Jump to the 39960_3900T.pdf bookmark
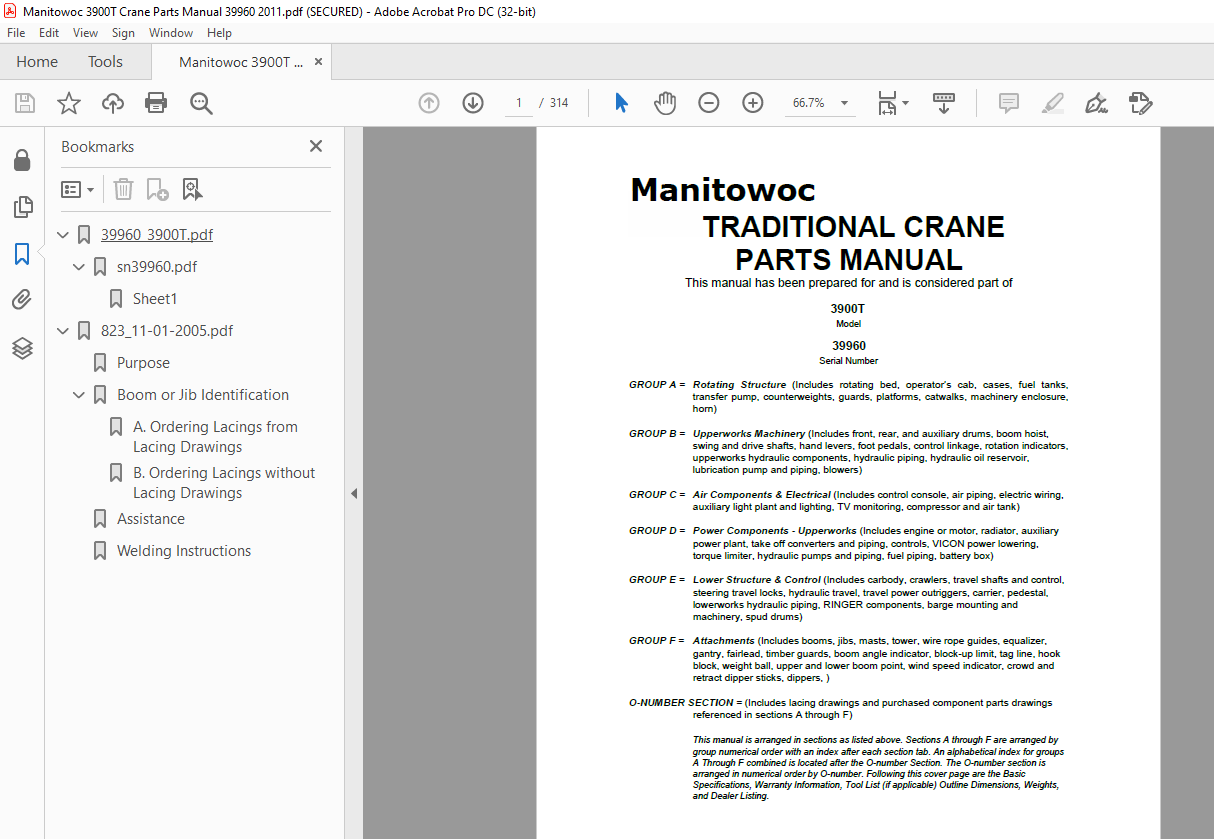The width and height of the screenshot is (1214, 839). [157, 235]
